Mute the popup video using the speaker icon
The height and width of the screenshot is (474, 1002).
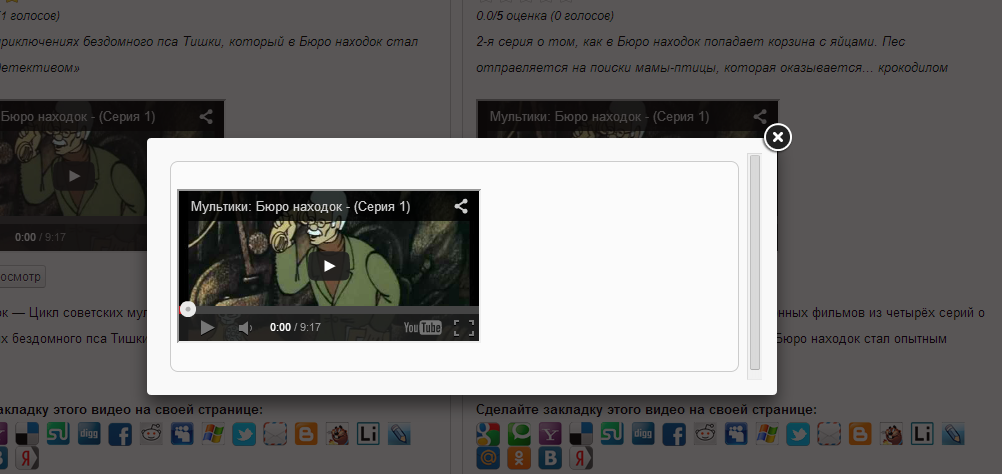pyautogui.click(x=245, y=328)
